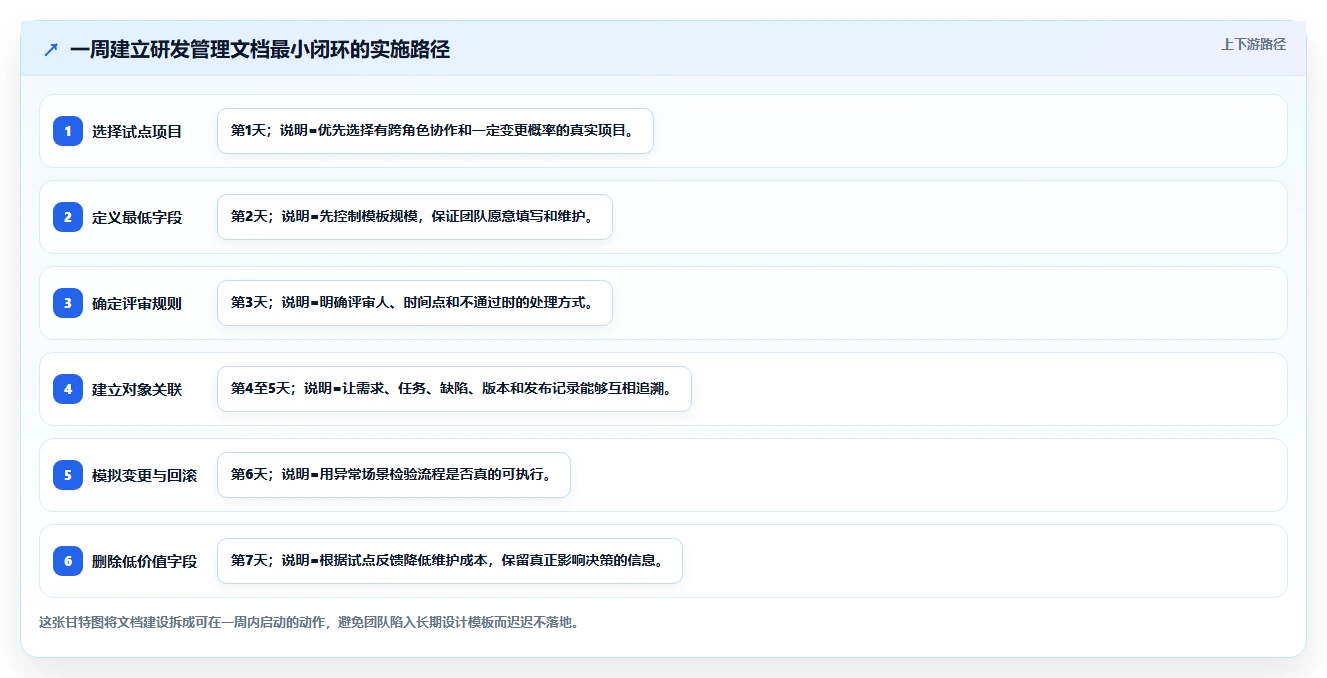The width and height of the screenshot is (1327, 678).
Task: Select step number badge 2
Action: (68, 216)
